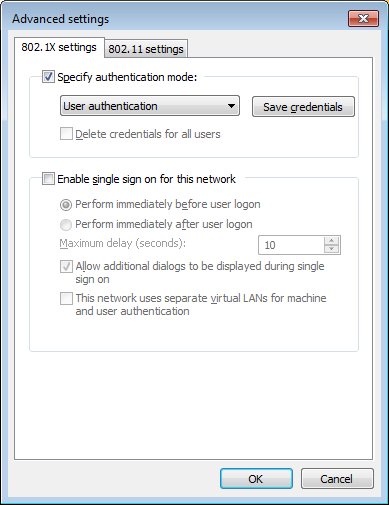389x505 pixels.
Task: Check separate virtual LANs option
Action: [x=66, y=298]
